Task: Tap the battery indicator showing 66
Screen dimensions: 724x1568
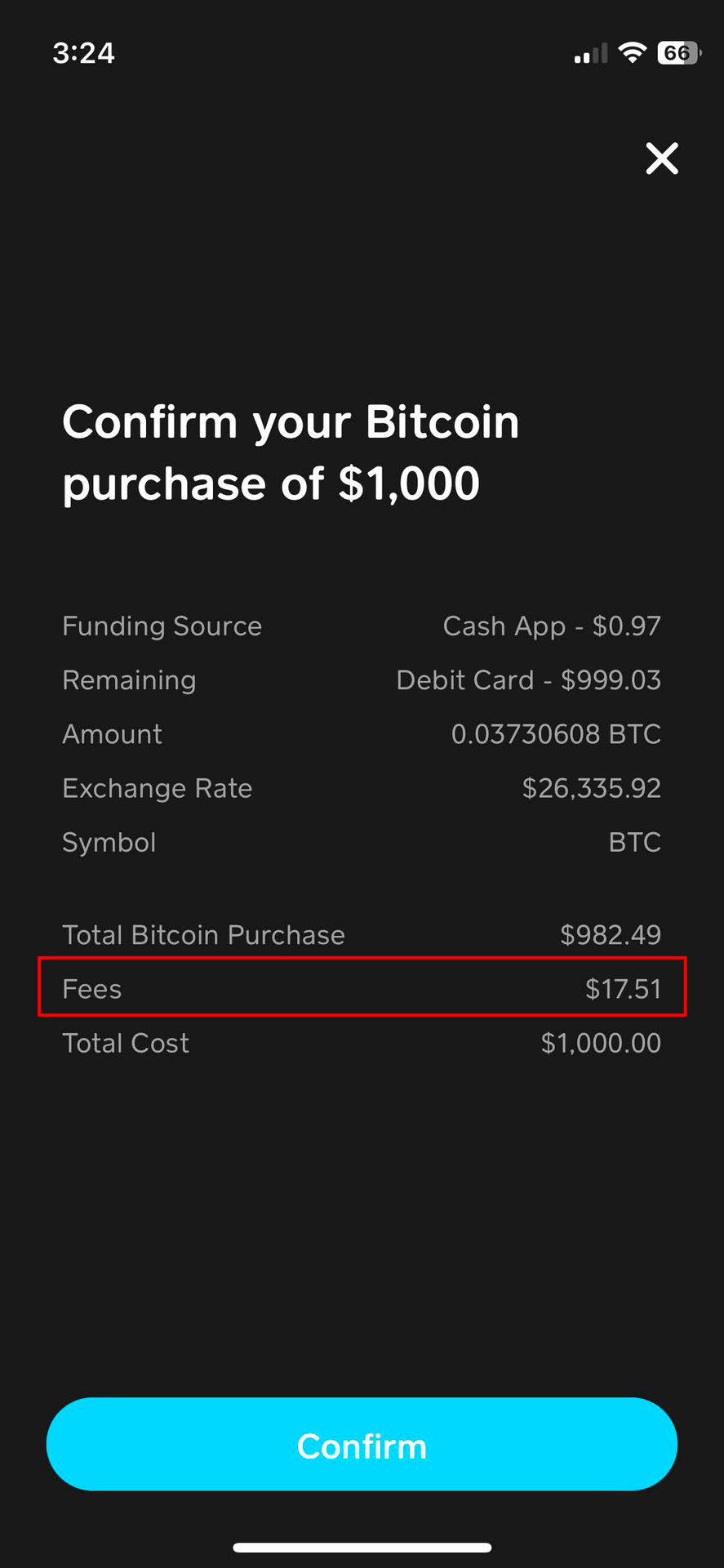Action: tap(678, 53)
